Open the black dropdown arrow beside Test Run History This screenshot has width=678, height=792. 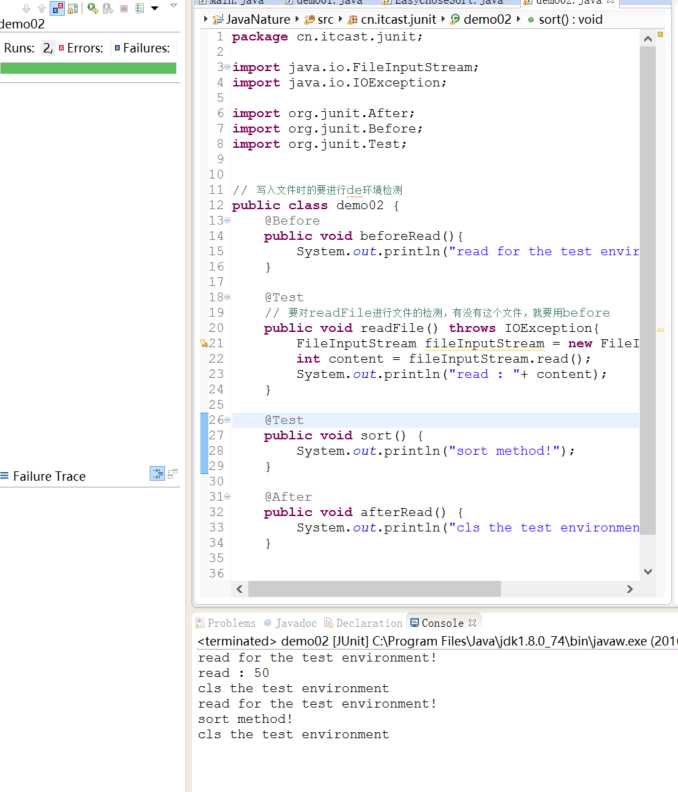coord(155,8)
